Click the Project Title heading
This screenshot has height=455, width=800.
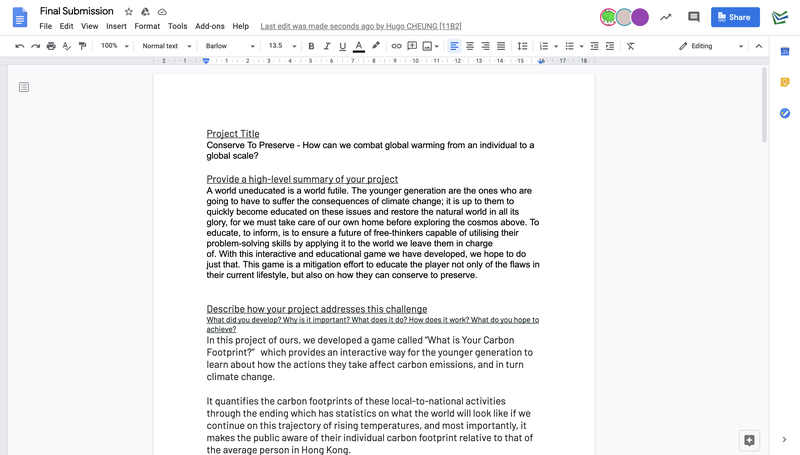point(233,134)
